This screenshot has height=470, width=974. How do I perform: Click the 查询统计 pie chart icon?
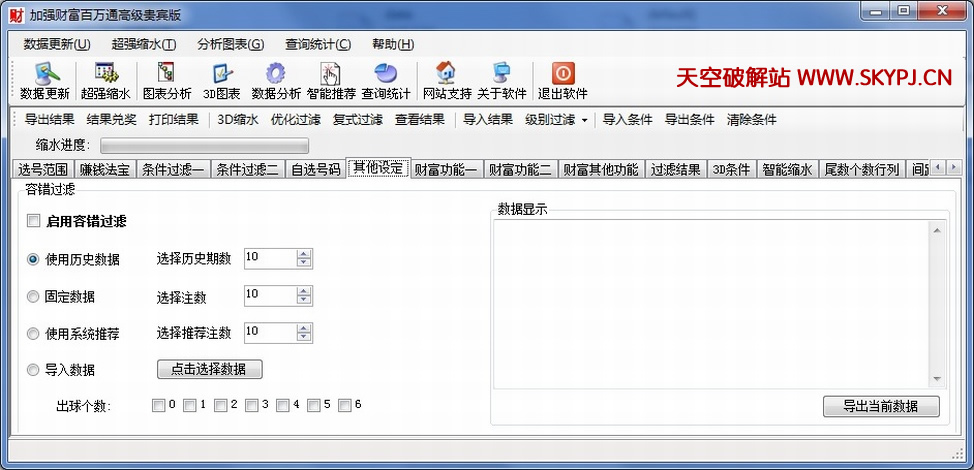click(386, 74)
